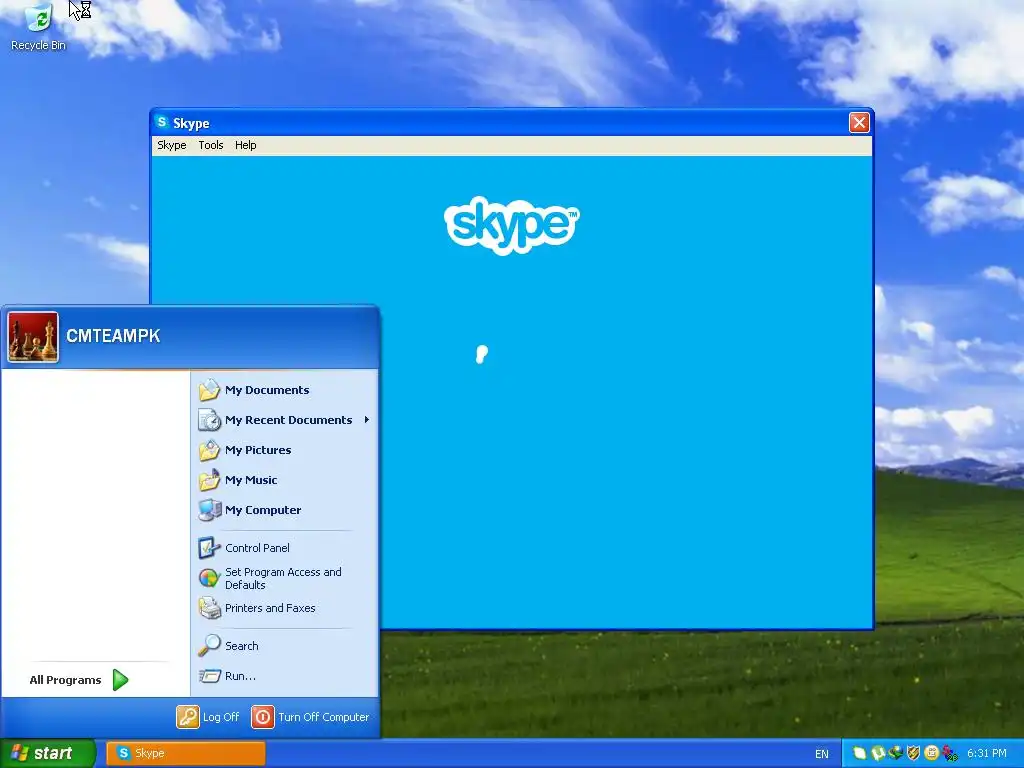The image size is (1024, 768).
Task: Open the Tools menu in Skype
Action: (211, 145)
